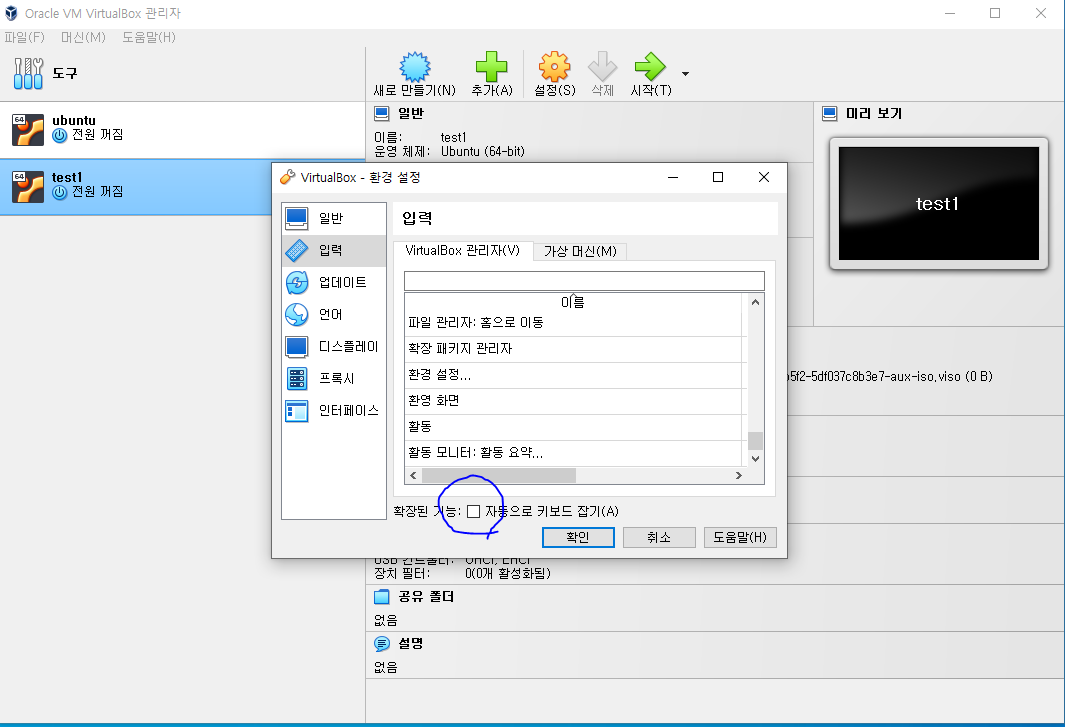The height and width of the screenshot is (727, 1065).
Task: Click the vertical scrollbar thumb in shortcut list
Action: point(755,441)
